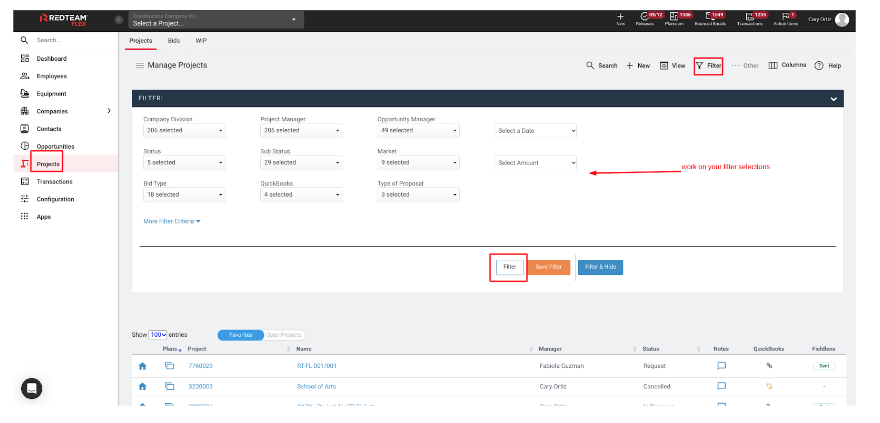Switch to the Bids tab

click(x=174, y=41)
